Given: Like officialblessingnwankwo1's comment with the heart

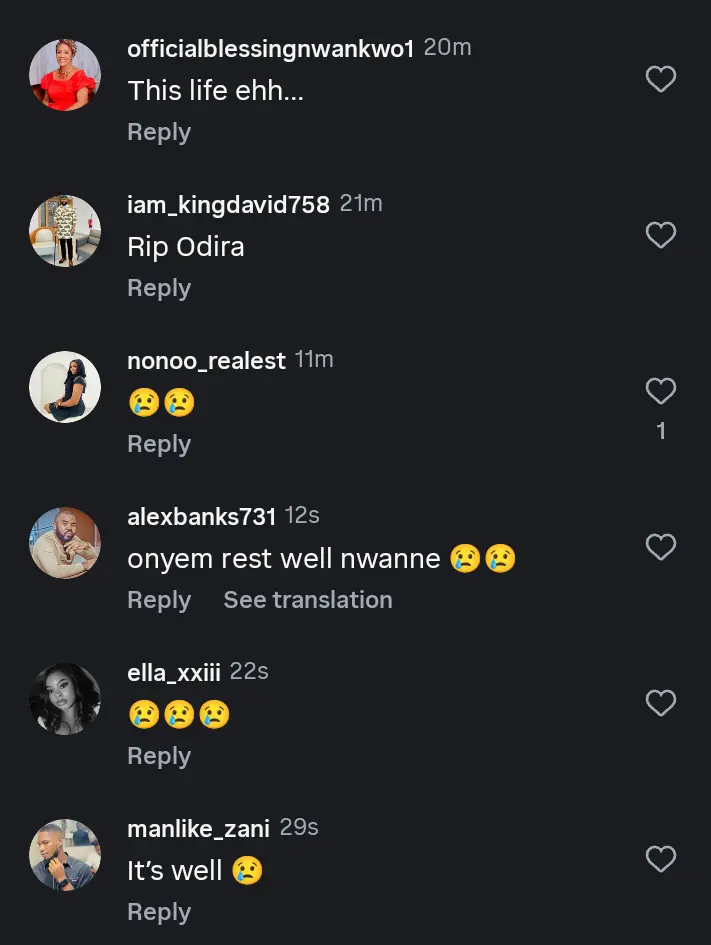Looking at the screenshot, I should pos(660,79).
